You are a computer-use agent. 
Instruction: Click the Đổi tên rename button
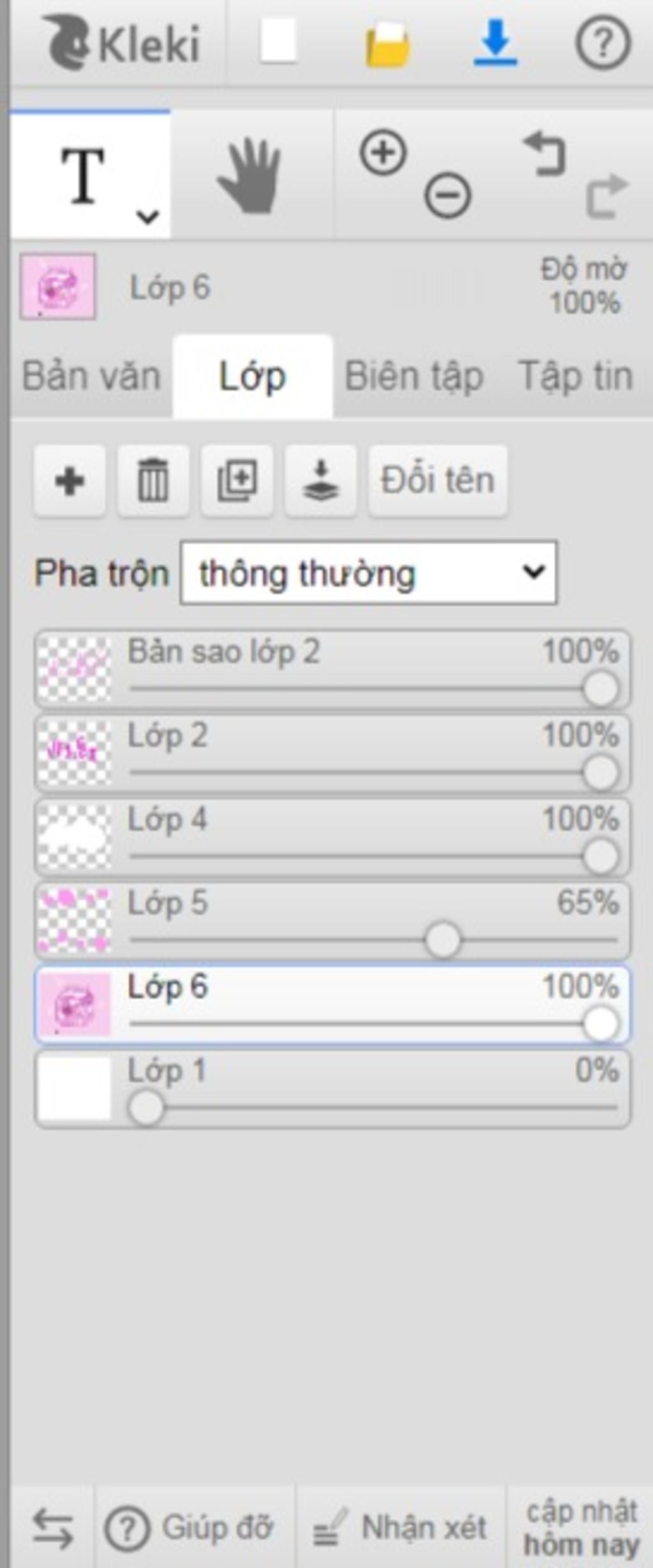pyautogui.click(x=437, y=481)
